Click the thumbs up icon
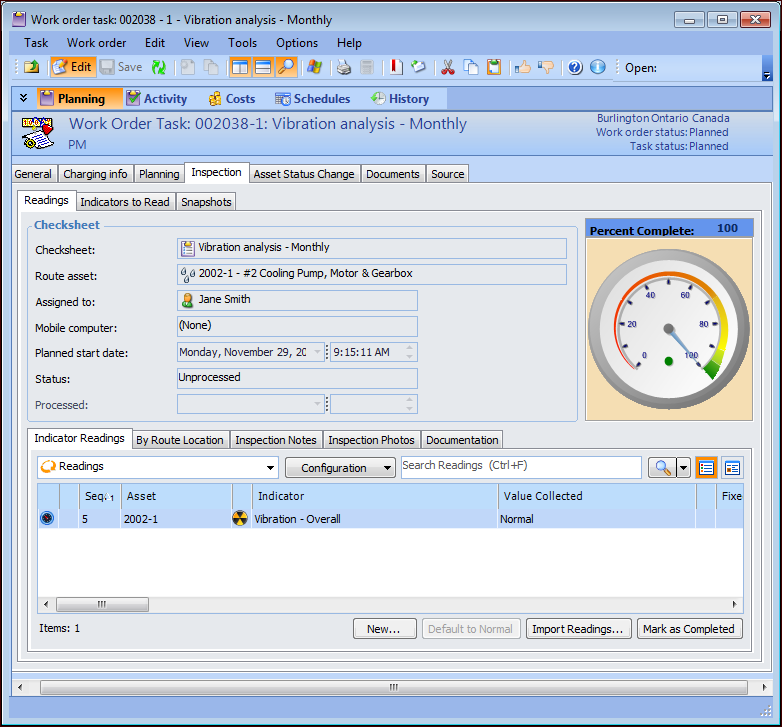 (522, 67)
